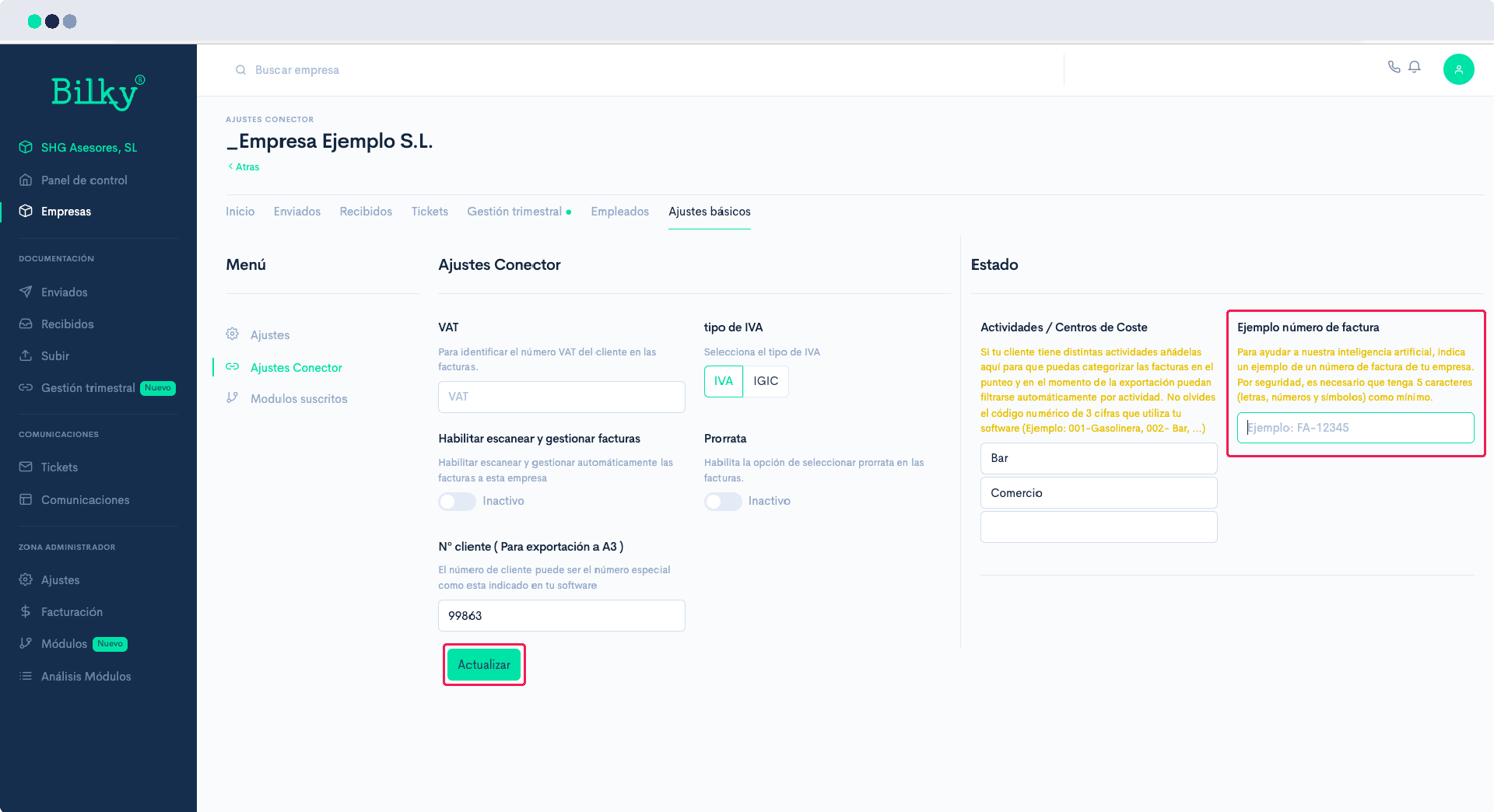The image size is (1494, 812).
Task: Open the user profile avatar
Action: [x=1458, y=69]
